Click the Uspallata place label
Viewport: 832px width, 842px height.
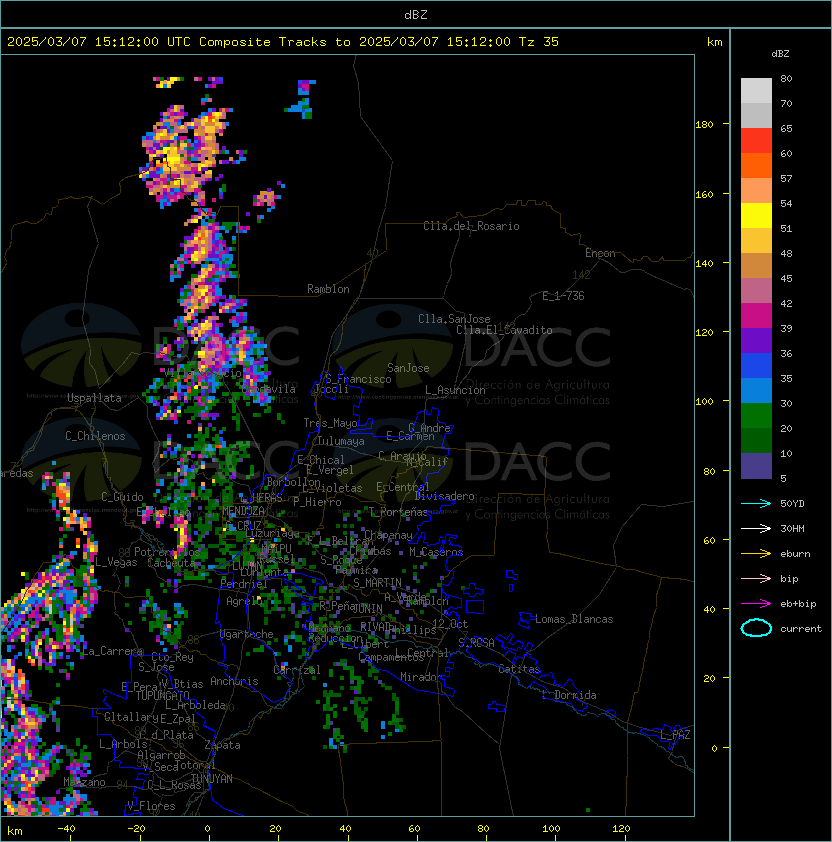[x=94, y=398]
